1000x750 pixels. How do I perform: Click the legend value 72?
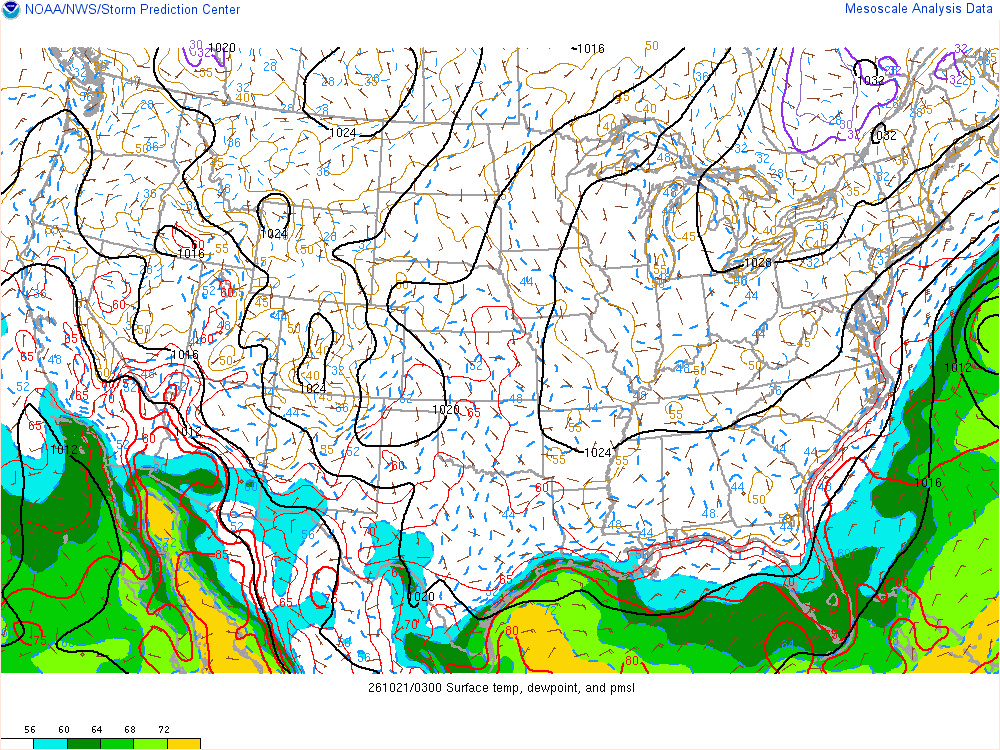[x=163, y=730]
